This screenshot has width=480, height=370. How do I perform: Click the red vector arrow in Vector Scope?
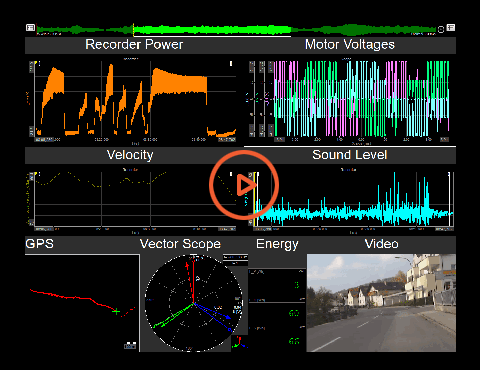(x=190, y=283)
